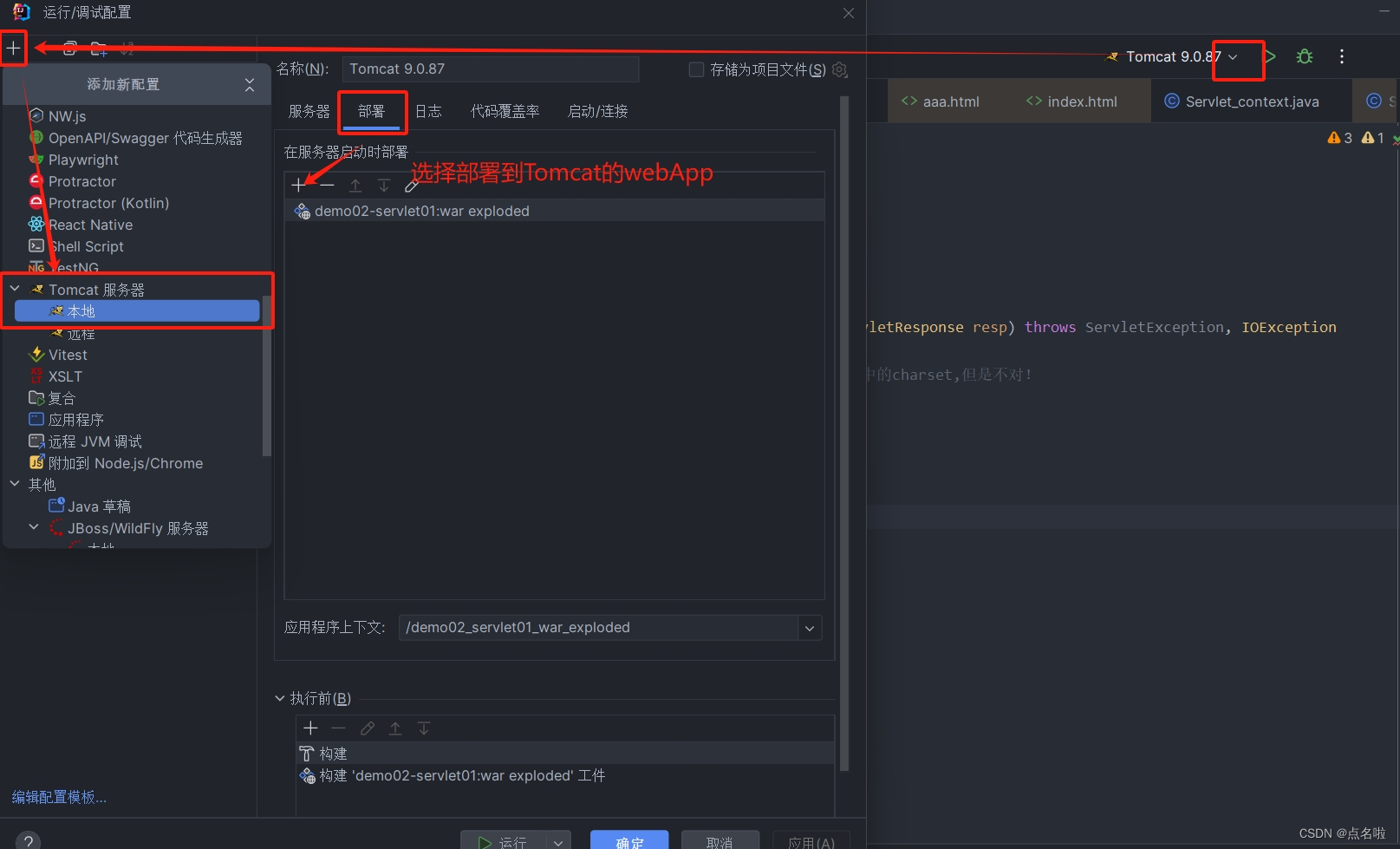
Task: Switch to the 代码覆盖率 tab
Action: click(x=505, y=111)
